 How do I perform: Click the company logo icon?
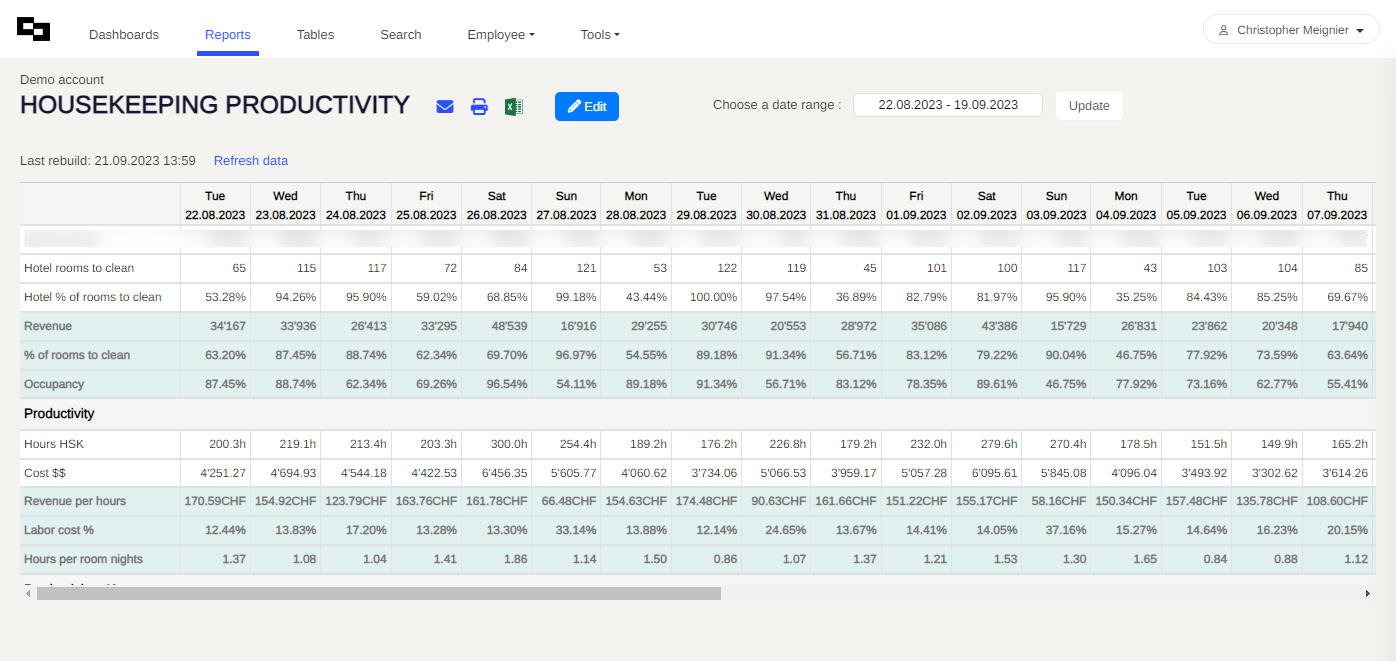(33, 29)
